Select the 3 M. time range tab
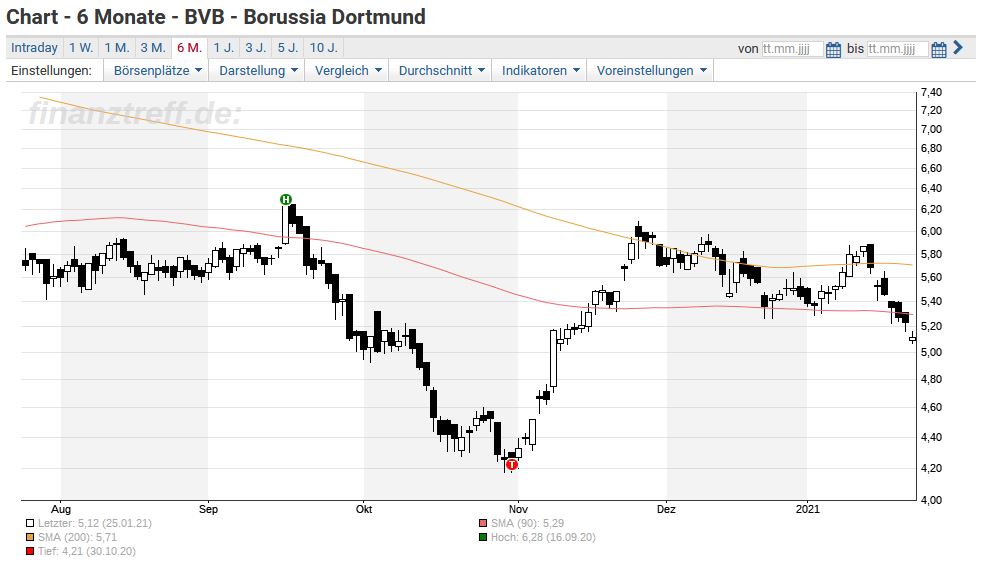 coord(153,48)
